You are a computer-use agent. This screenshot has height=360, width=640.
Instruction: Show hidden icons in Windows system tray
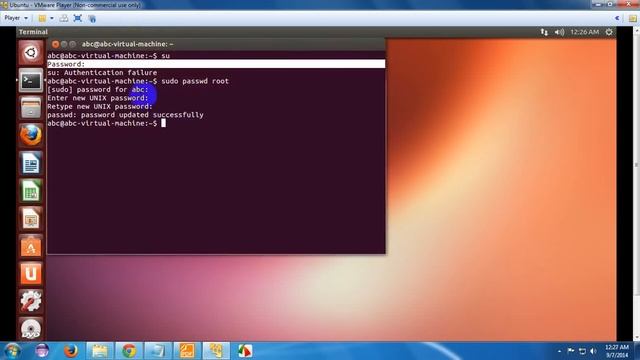tap(559, 351)
